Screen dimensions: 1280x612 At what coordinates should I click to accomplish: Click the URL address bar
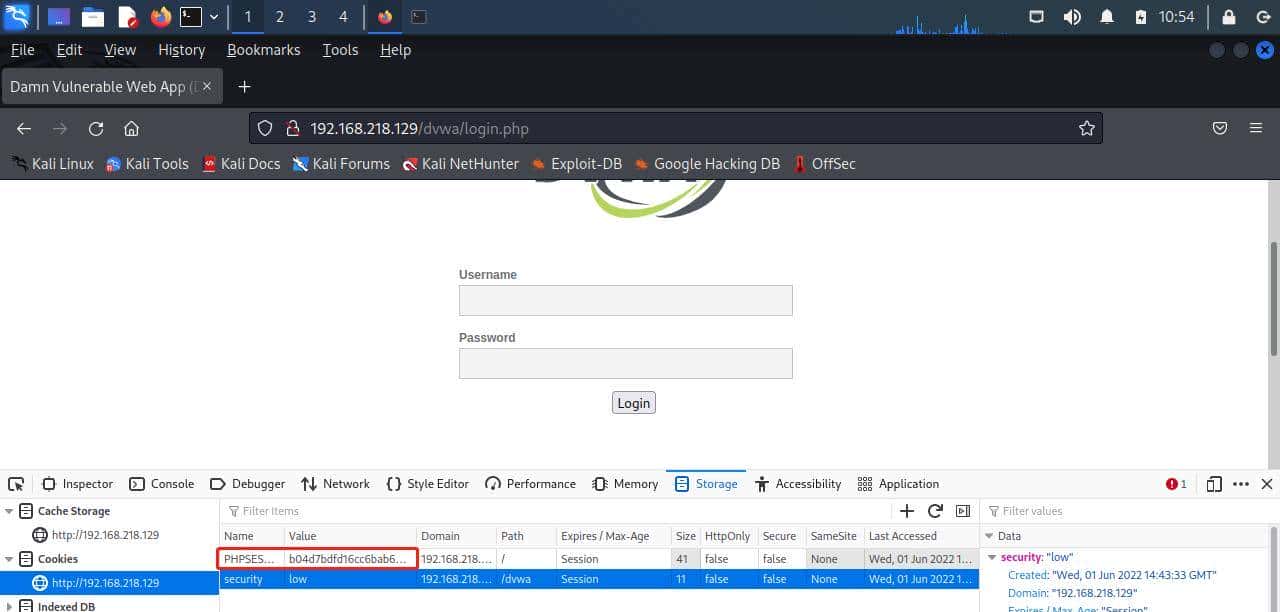coord(675,129)
